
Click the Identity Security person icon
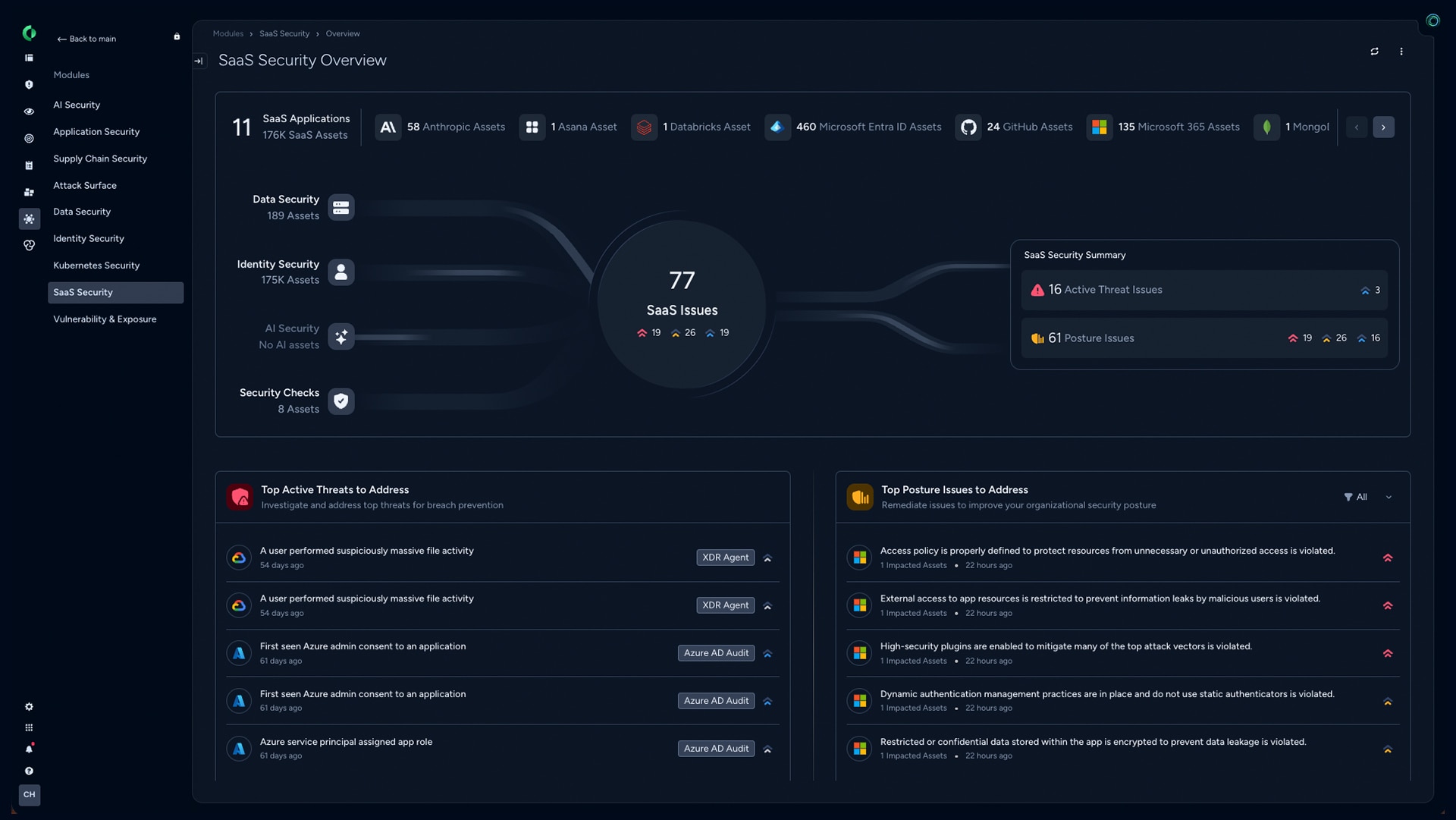coord(341,272)
